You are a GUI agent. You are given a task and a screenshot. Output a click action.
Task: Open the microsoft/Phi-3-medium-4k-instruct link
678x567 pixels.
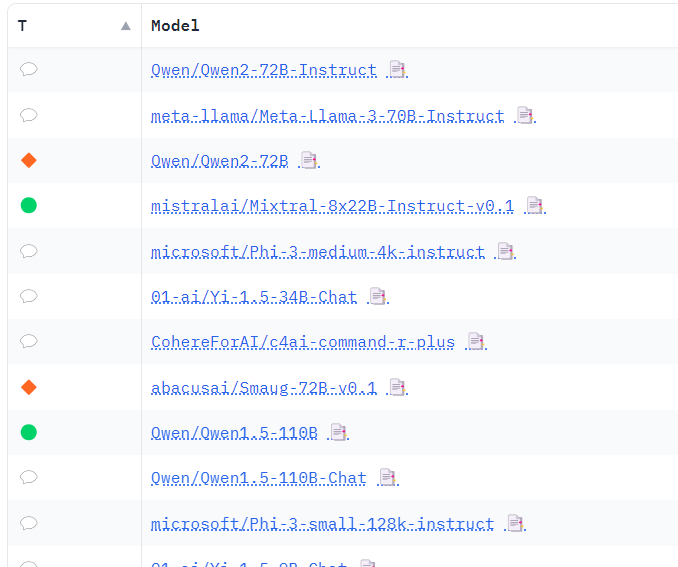pyautogui.click(x=318, y=252)
